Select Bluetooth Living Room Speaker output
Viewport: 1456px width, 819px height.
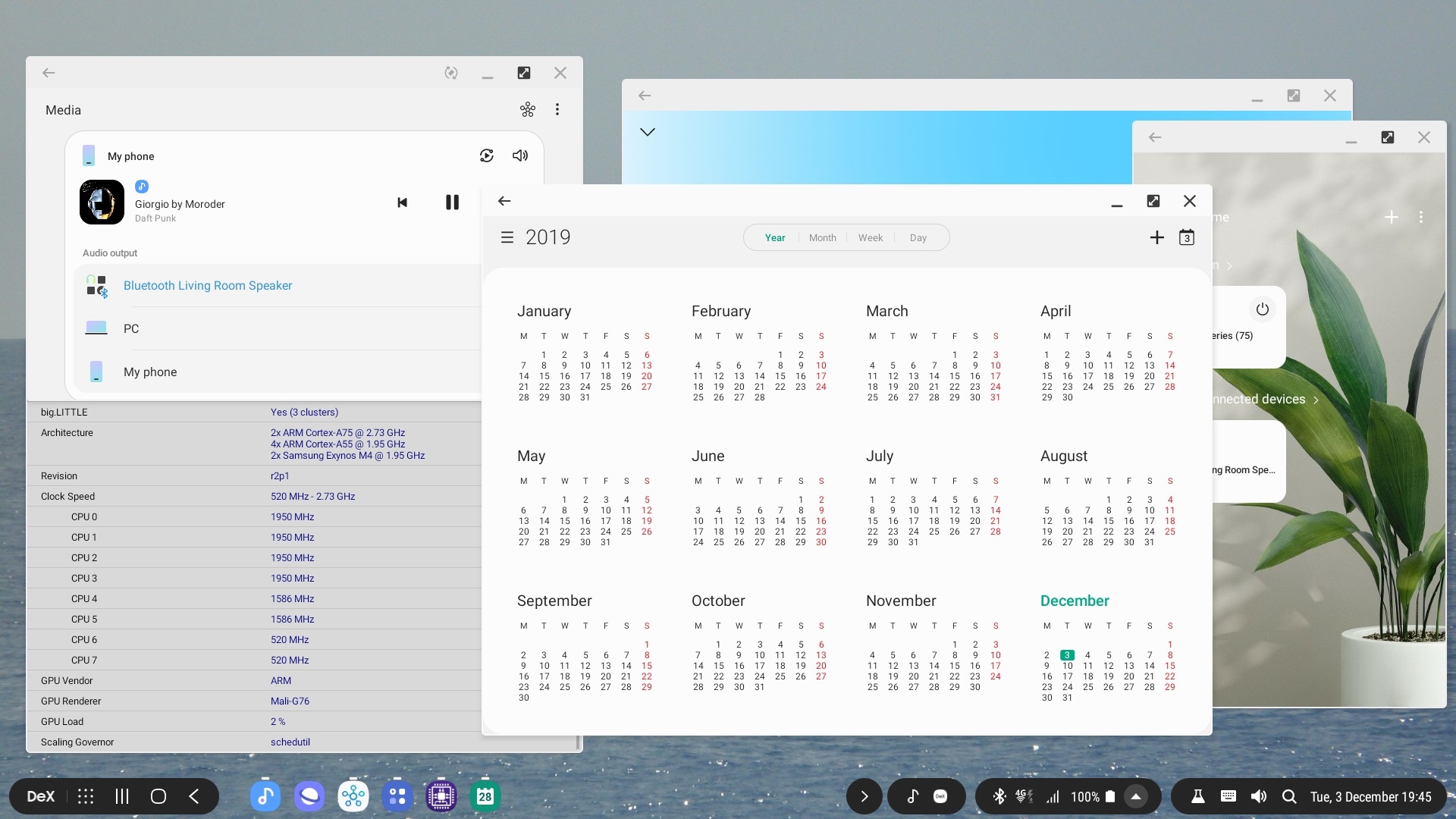coord(208,286)
